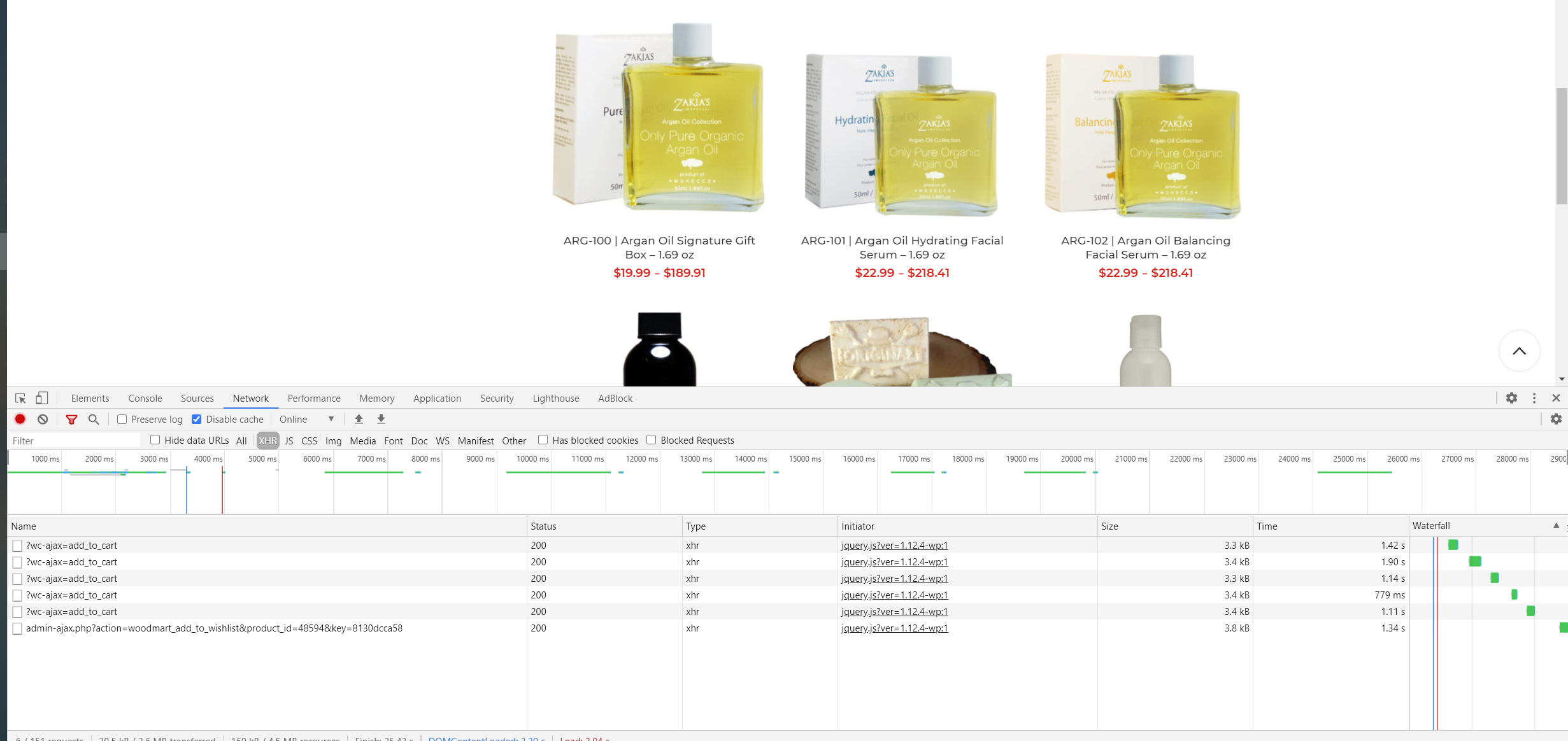Toggle device toolbar icon
The height and width of the screenshot is (741, 1568).
click(41, 398)
